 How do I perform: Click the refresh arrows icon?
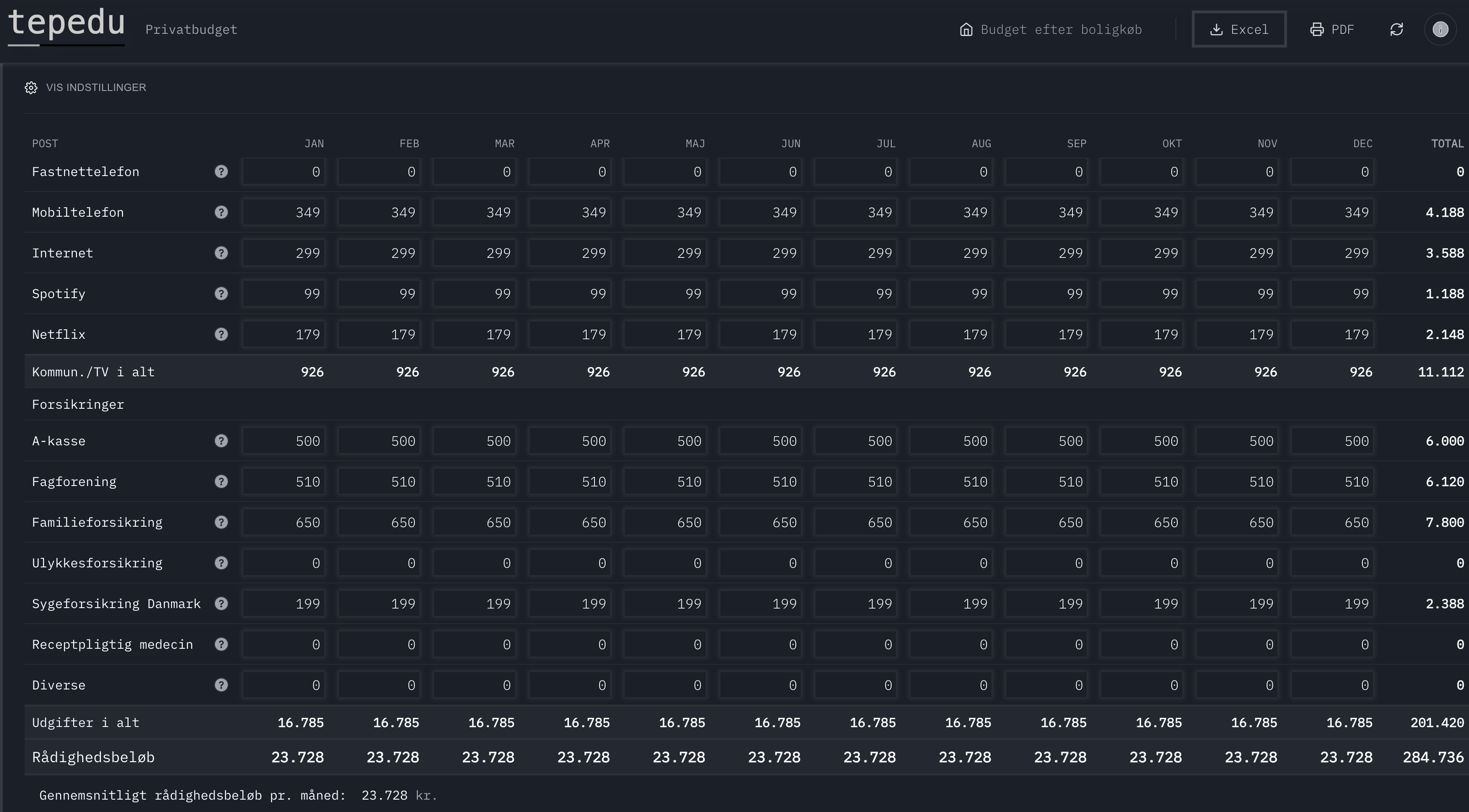1397,29
